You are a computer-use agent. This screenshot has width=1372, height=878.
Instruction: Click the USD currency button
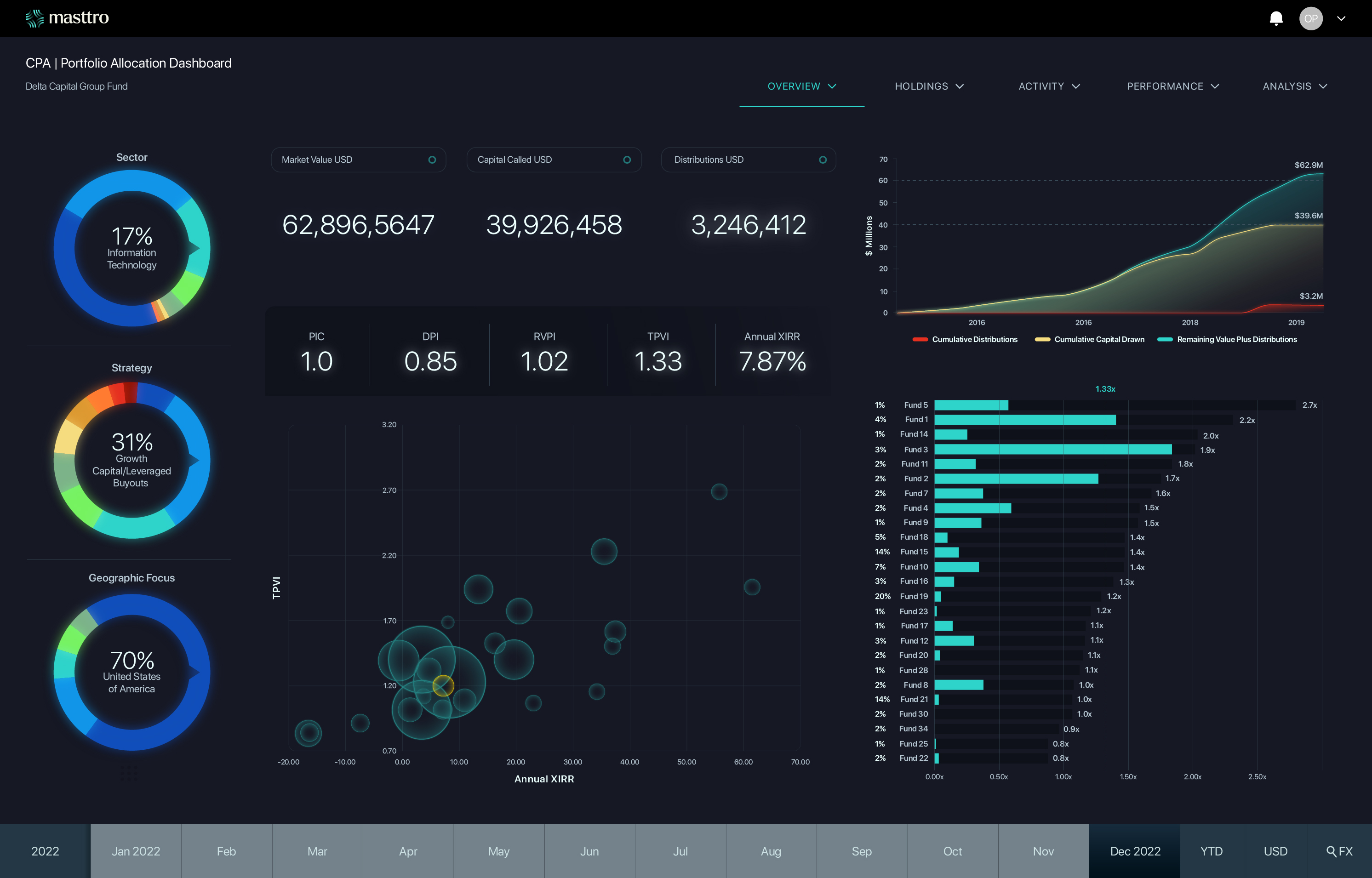(1275, 851)
